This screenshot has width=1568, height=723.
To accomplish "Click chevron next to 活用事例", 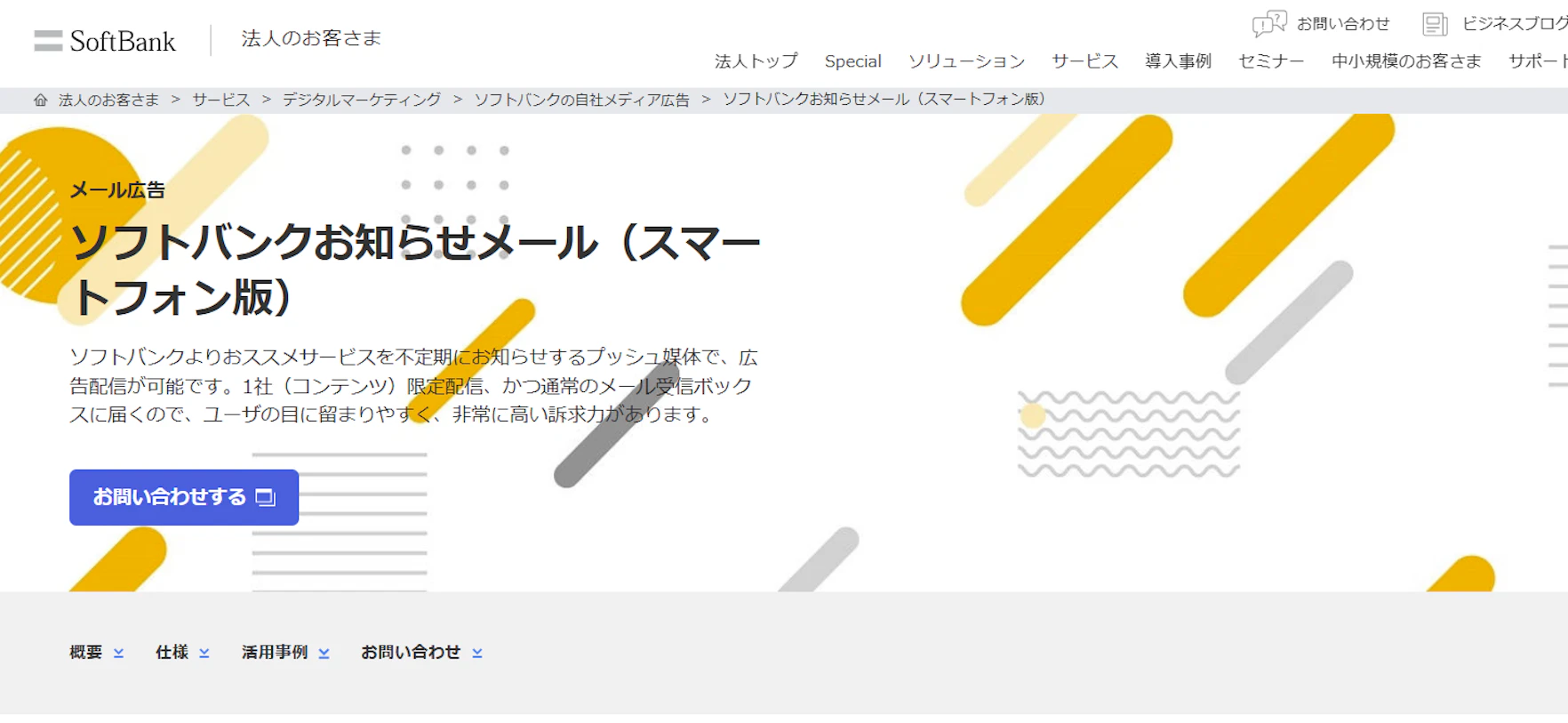I will pyautogui.click(x=324, y=653).
